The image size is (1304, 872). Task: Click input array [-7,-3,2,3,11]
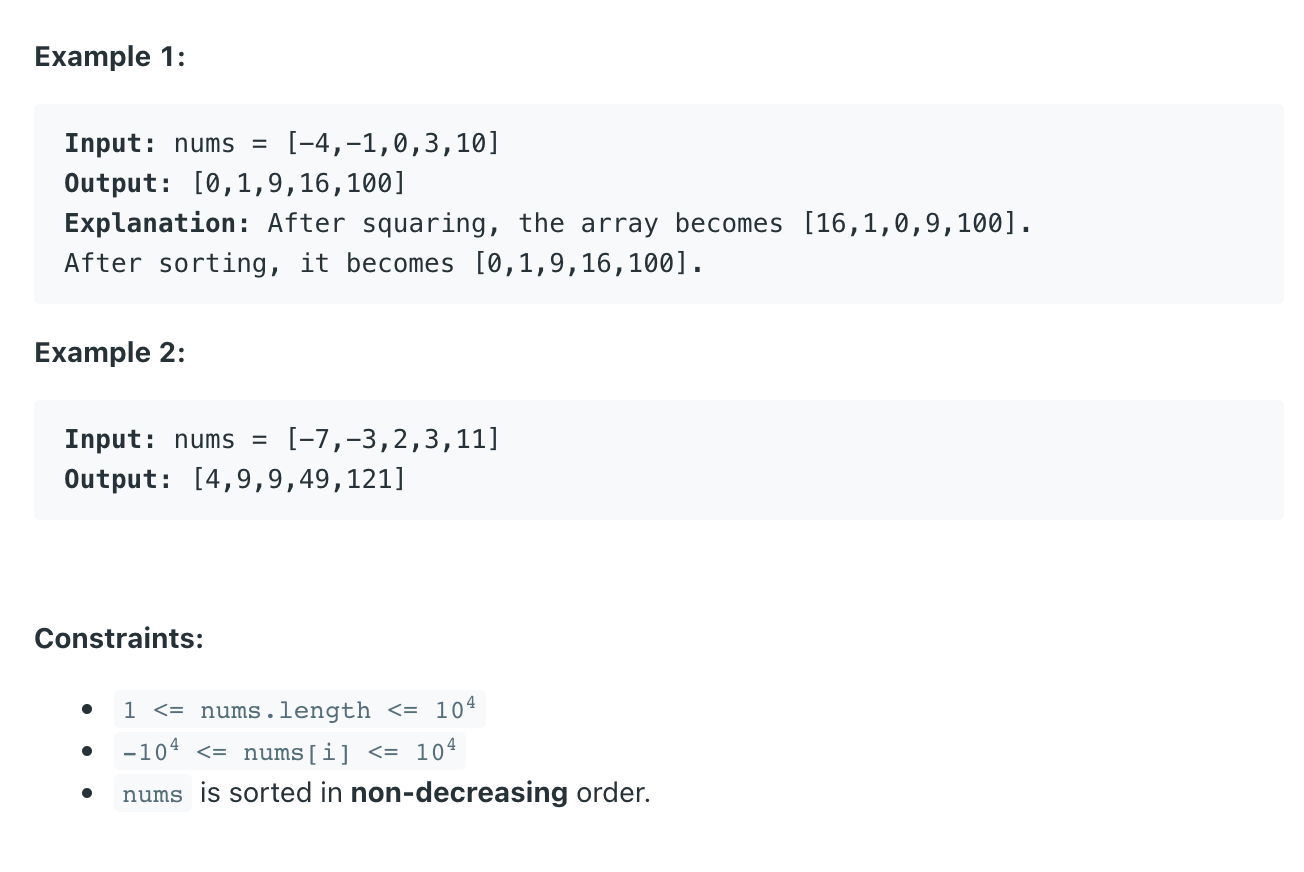[x=393, y=439]
